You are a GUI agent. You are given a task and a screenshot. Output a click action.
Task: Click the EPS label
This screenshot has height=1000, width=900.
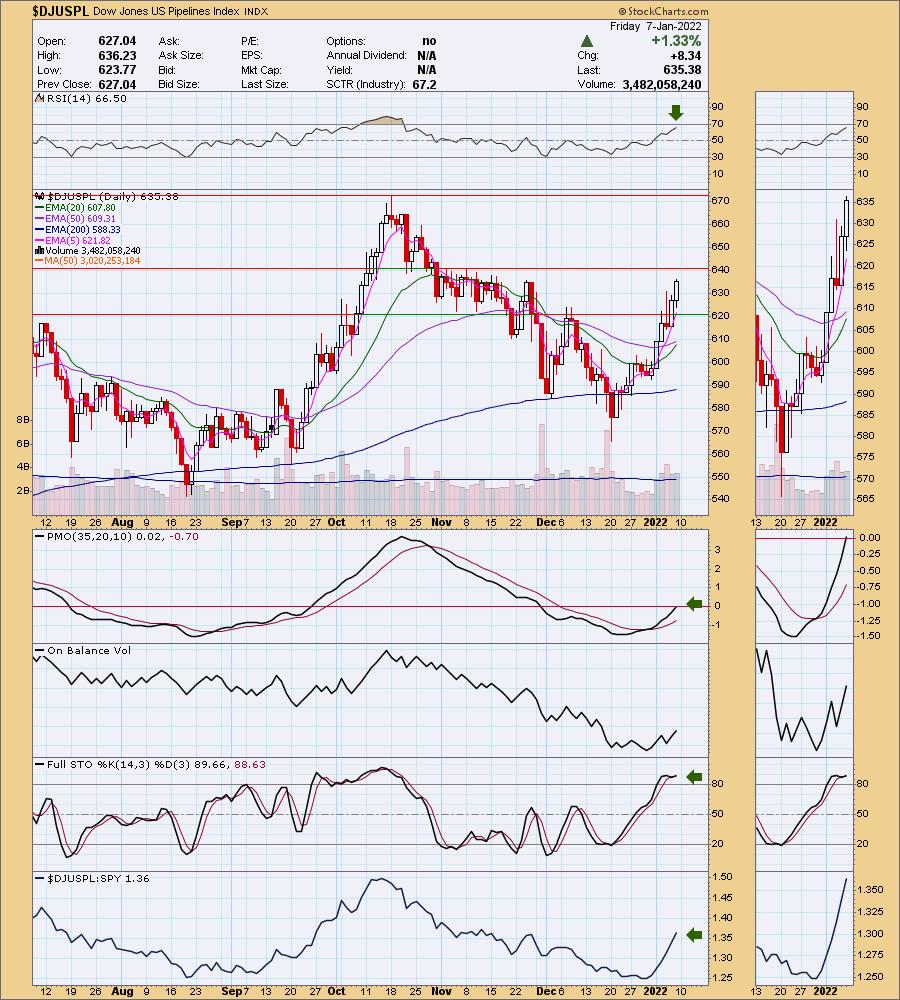click(252, 55)
